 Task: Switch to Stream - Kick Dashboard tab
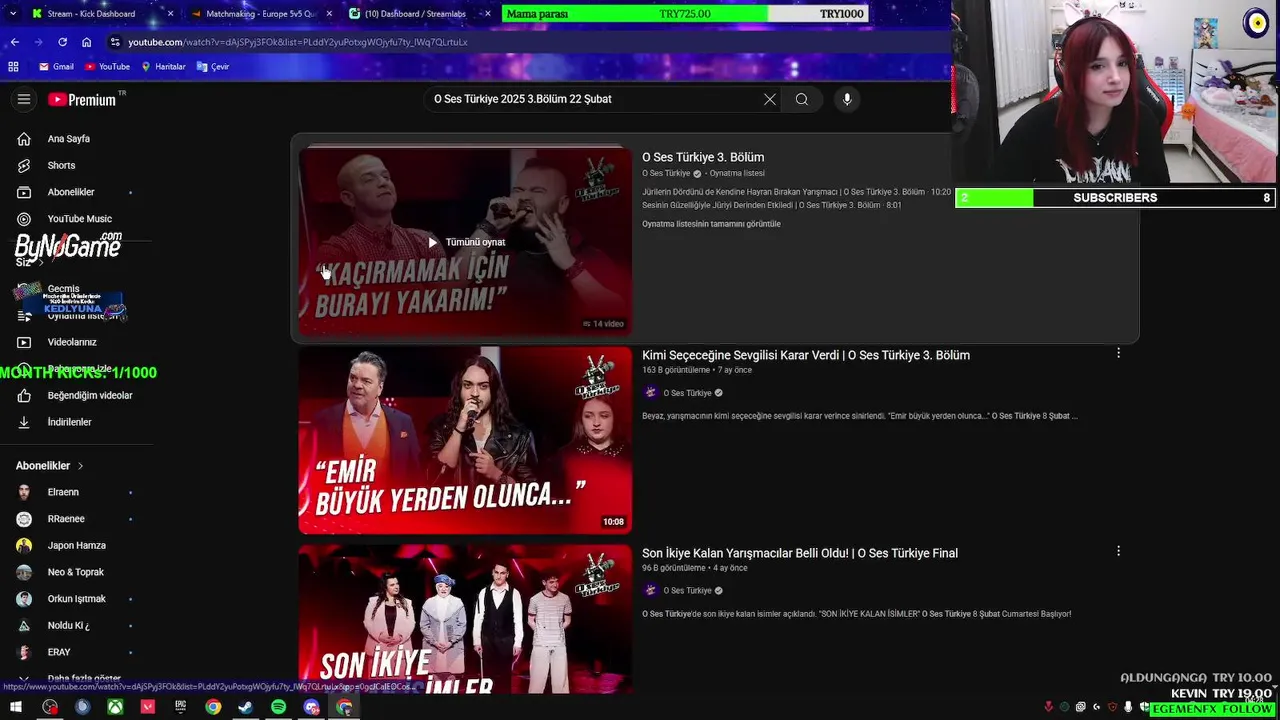[x=91, y=14]
